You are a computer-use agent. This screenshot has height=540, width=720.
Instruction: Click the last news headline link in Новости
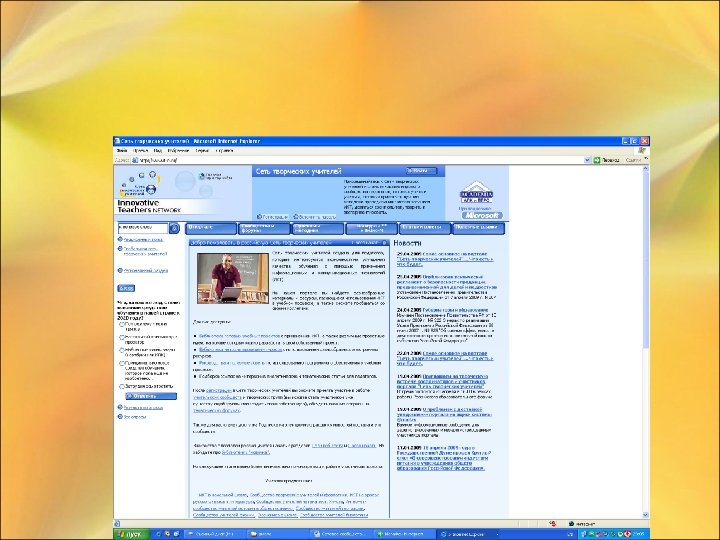coord(443,458)
